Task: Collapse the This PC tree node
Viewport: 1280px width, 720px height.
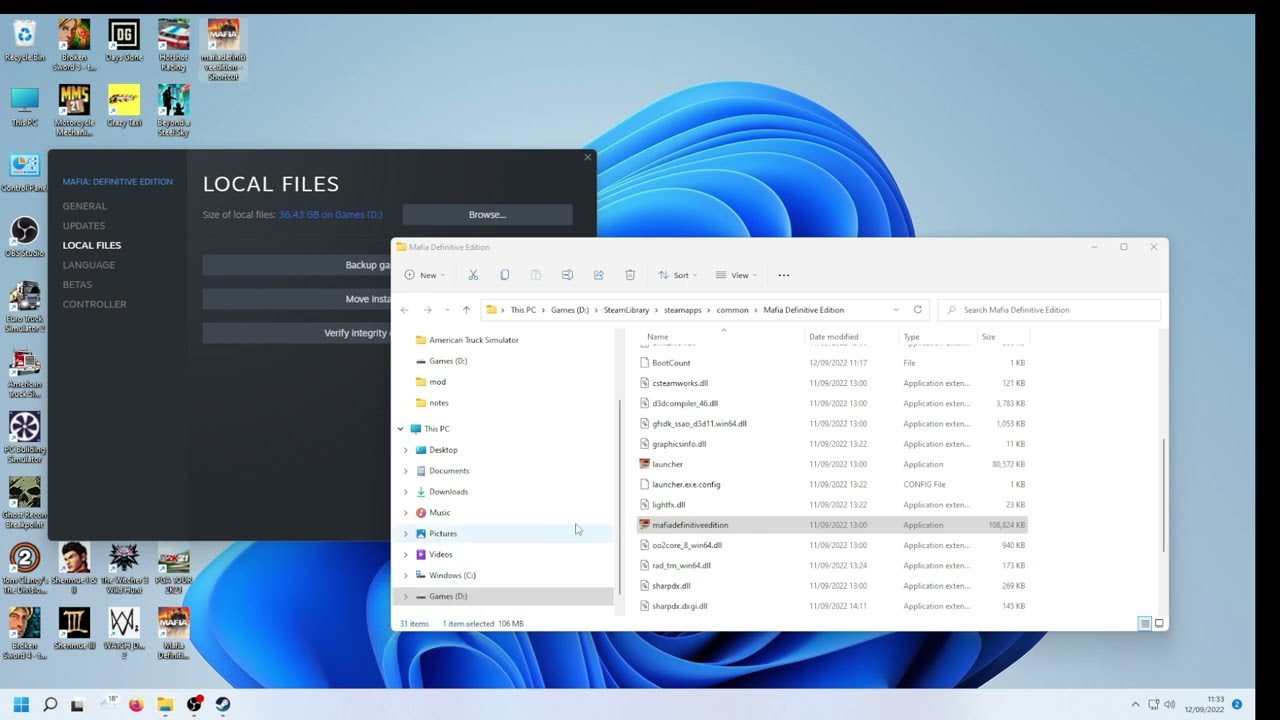Action: [401, 429]
